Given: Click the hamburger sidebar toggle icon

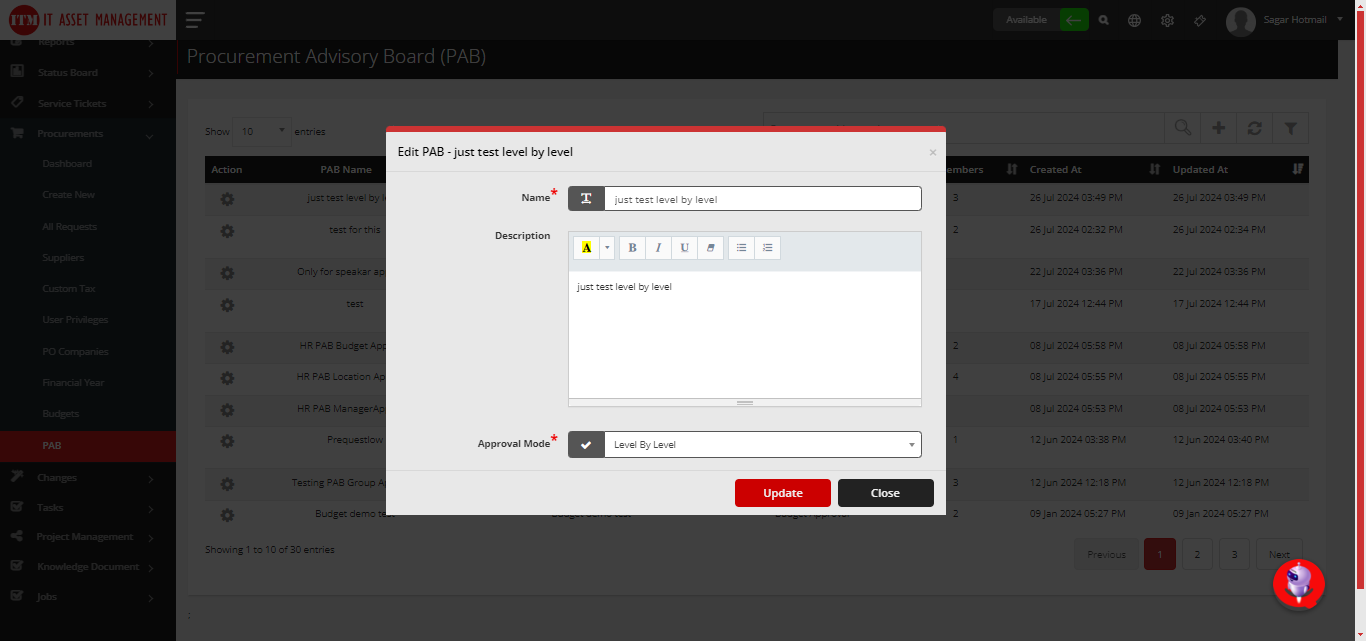Looking at the screenshot, I should tap(194, 20).
